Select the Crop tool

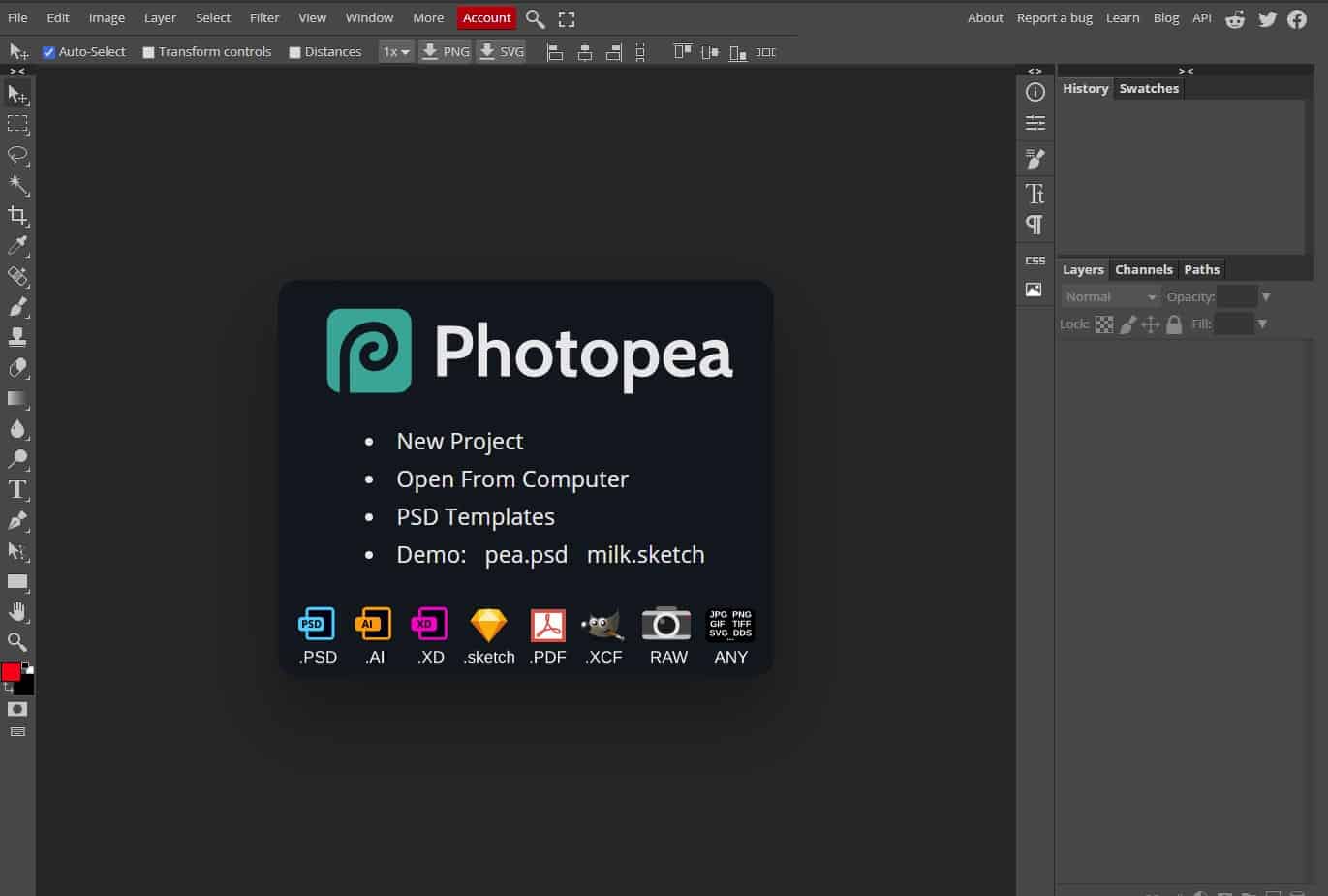tap(17, 215)
